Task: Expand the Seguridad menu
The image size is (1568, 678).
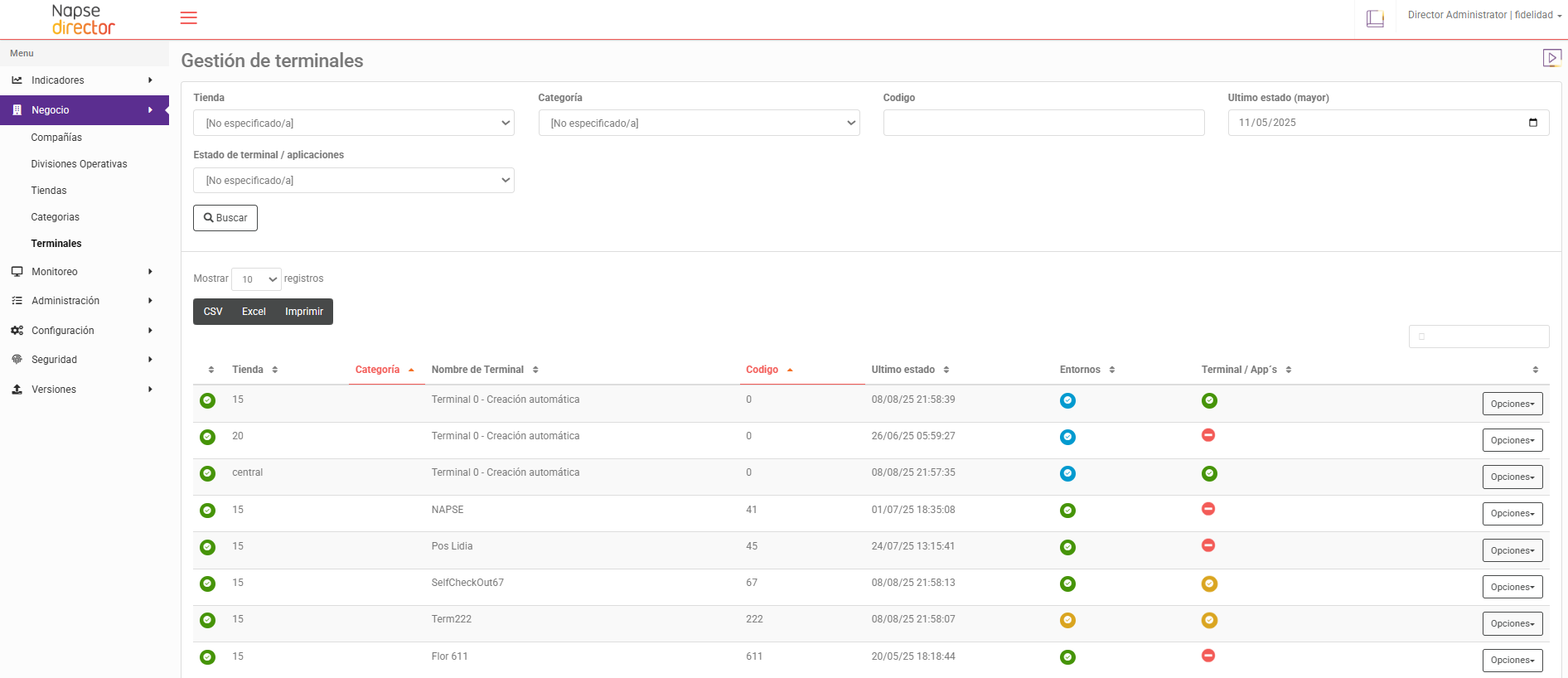Action: [85, 360]
